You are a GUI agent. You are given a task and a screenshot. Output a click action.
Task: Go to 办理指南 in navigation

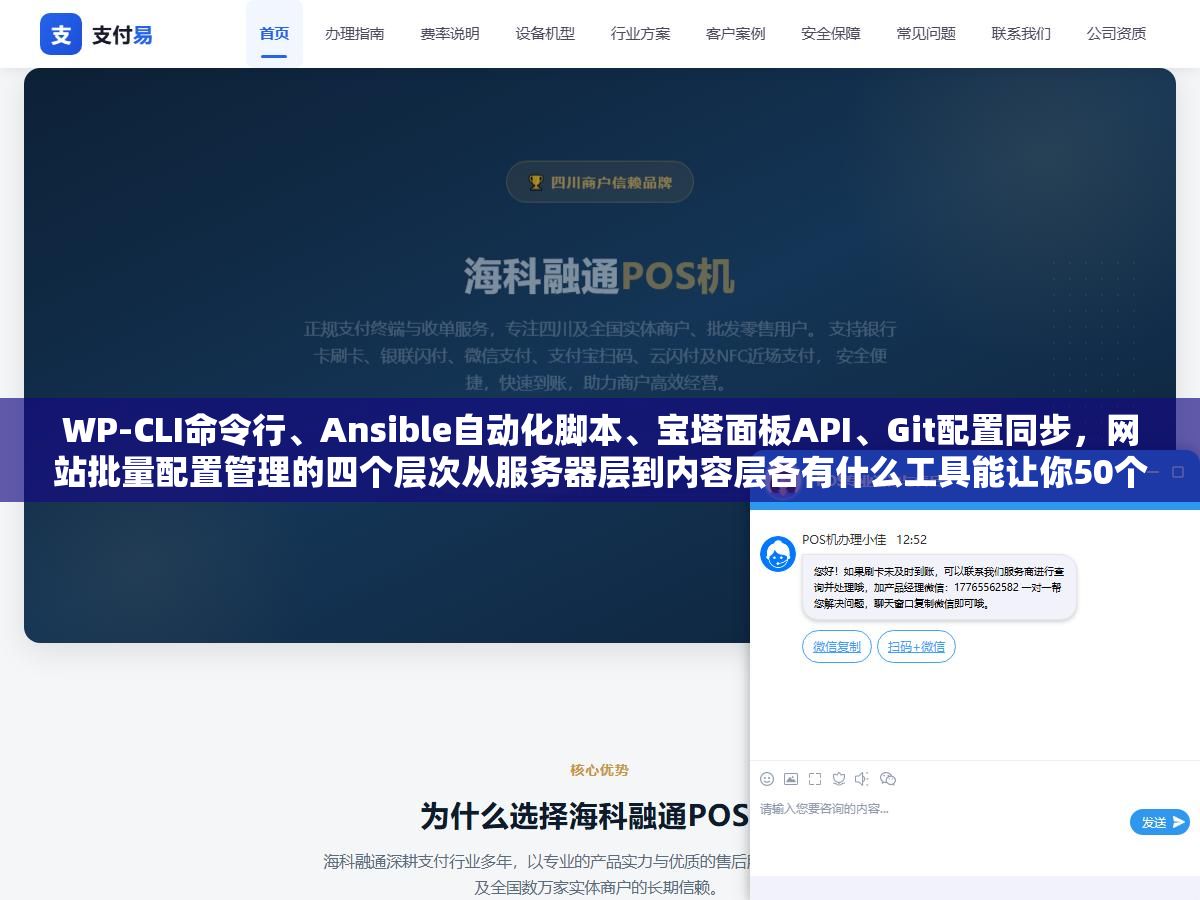(x=354, y=33)
